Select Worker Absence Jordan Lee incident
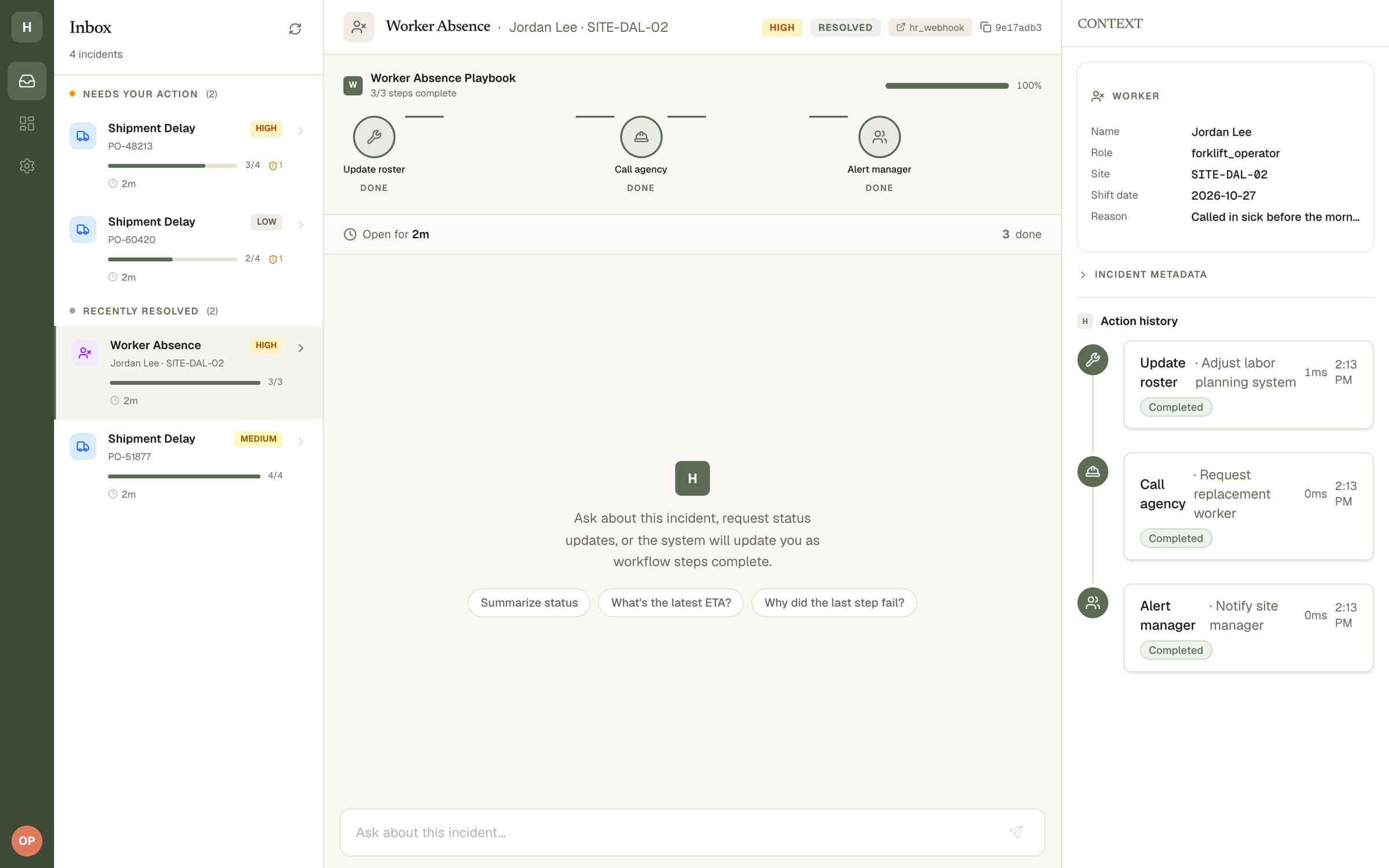The image size is (1389, 868). [x=189, y=373]
